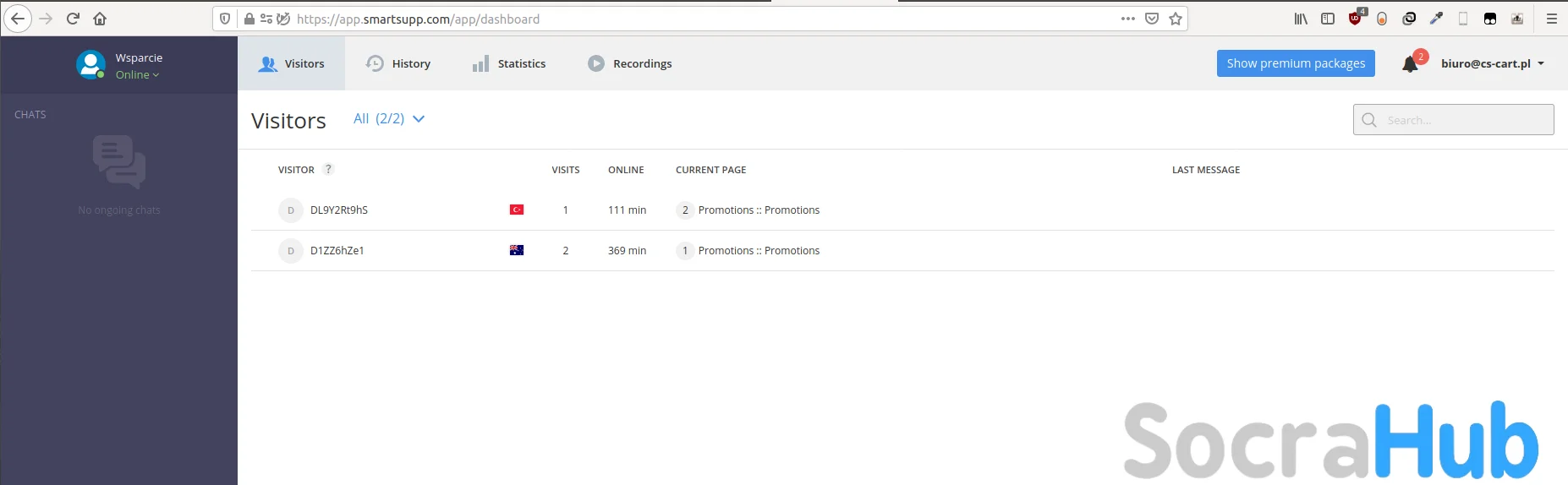Reload the page in the browser
This screenshot has width=1568, height=485.
[x=74, y=19]
